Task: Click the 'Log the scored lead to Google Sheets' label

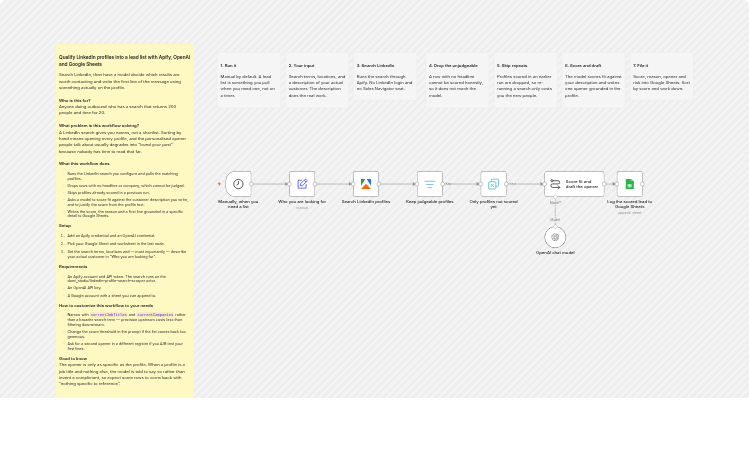Action: click(630, 204)
